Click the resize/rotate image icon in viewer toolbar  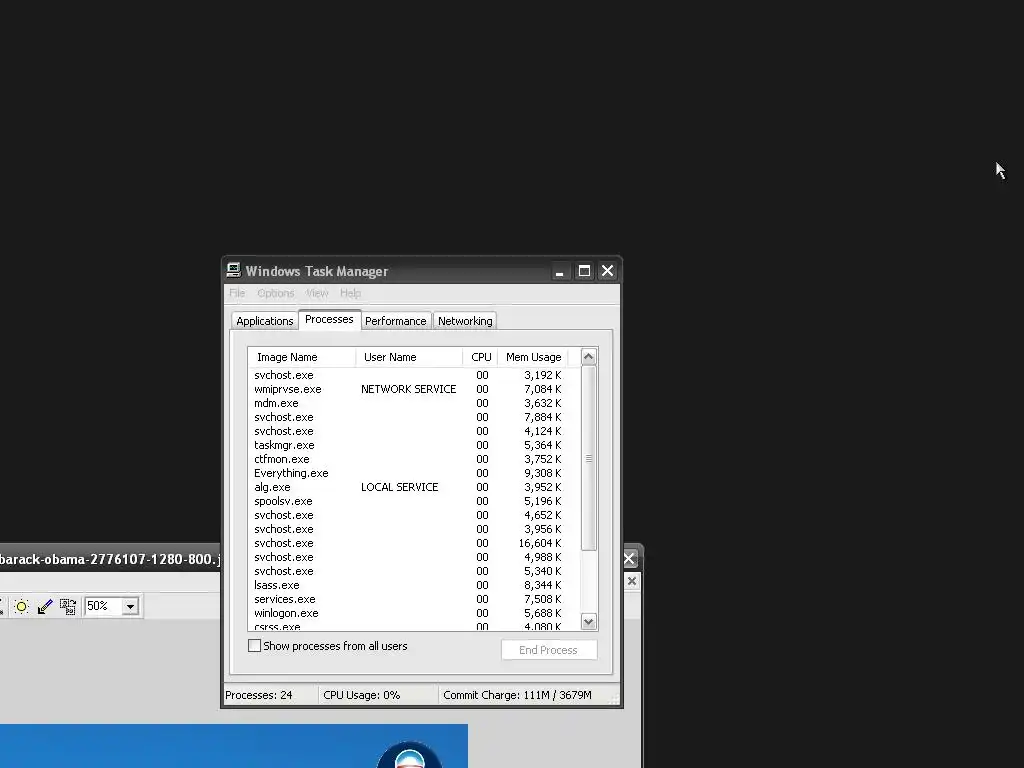point(68,607)
